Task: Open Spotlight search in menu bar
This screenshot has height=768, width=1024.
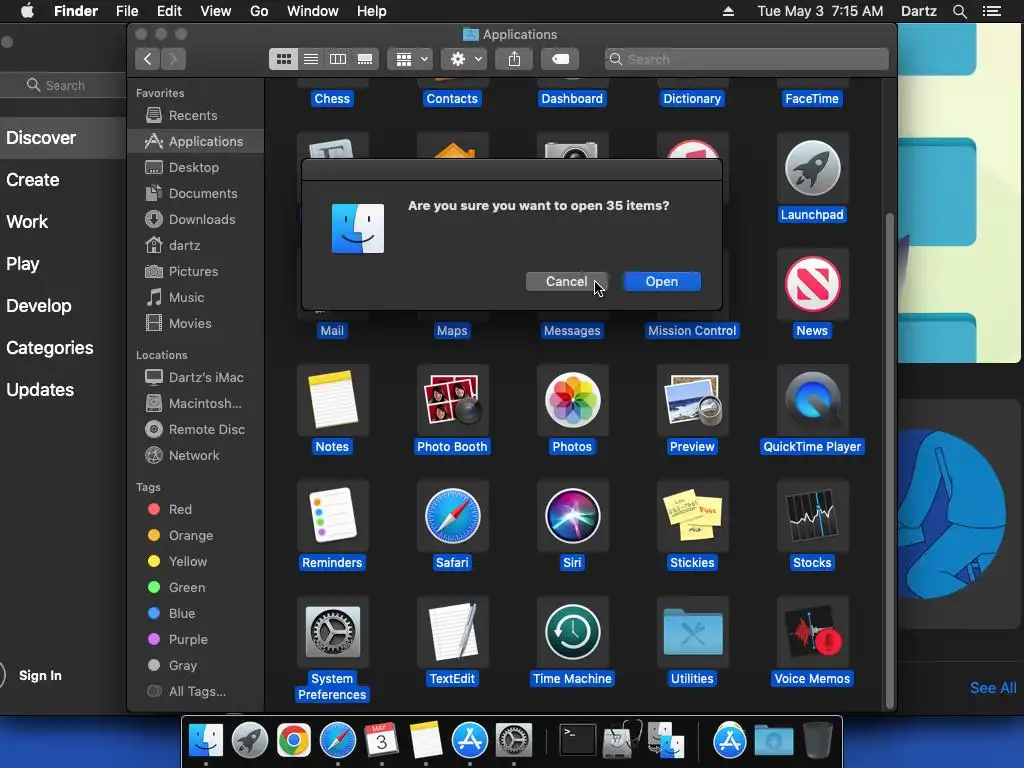Action: click(959, 11)
